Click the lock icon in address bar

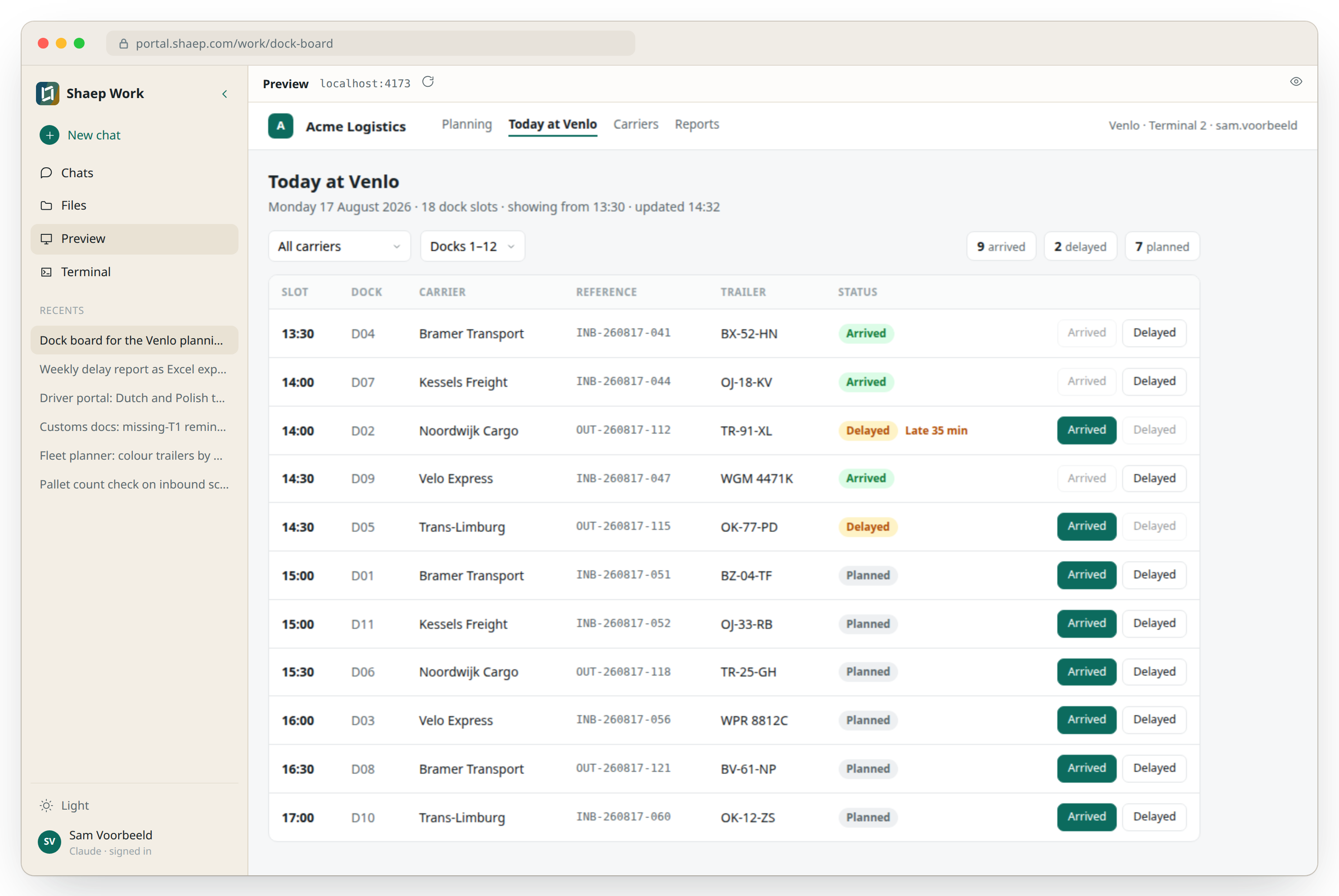123,44
